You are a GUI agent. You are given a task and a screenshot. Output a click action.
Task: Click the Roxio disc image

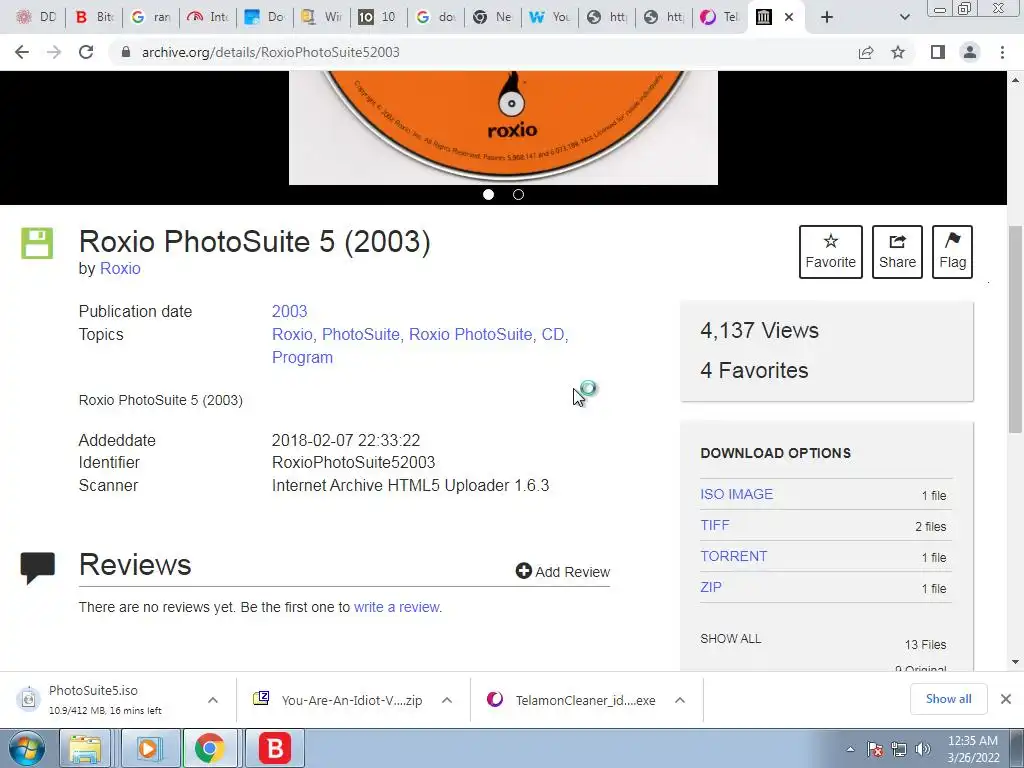[503, 127]
